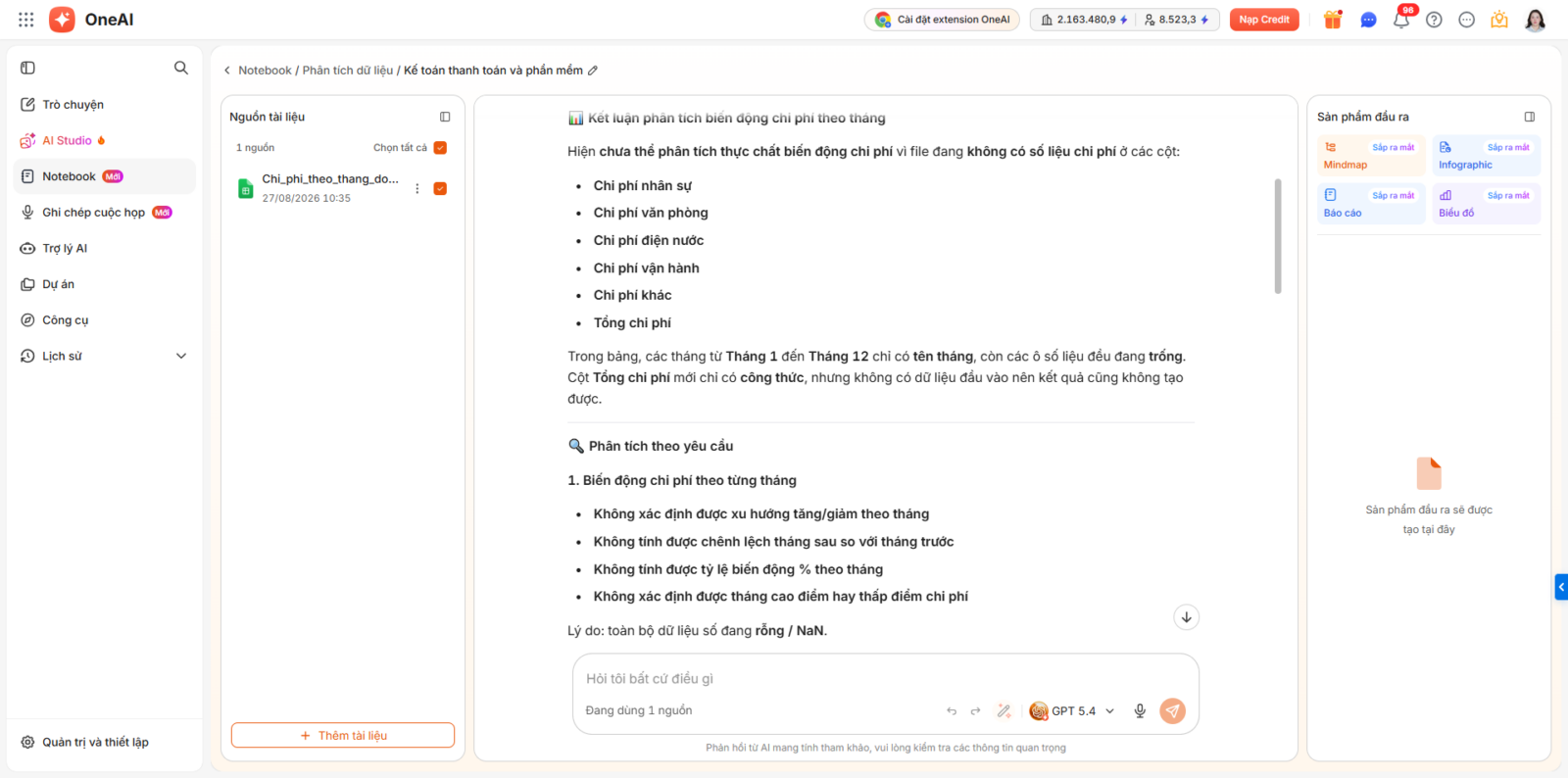1568x778 pixels.
Task: Open the three-dot menu for the source file
Action: [x=417, y=189]
